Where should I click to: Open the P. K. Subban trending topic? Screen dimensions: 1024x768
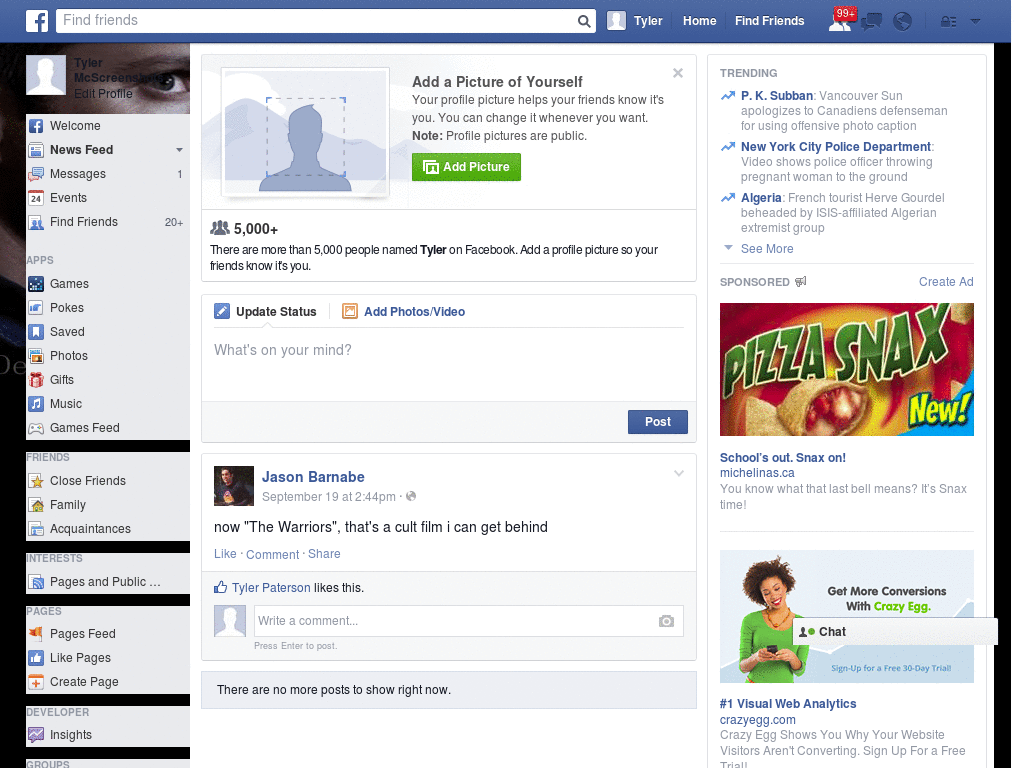click(776, 96)
